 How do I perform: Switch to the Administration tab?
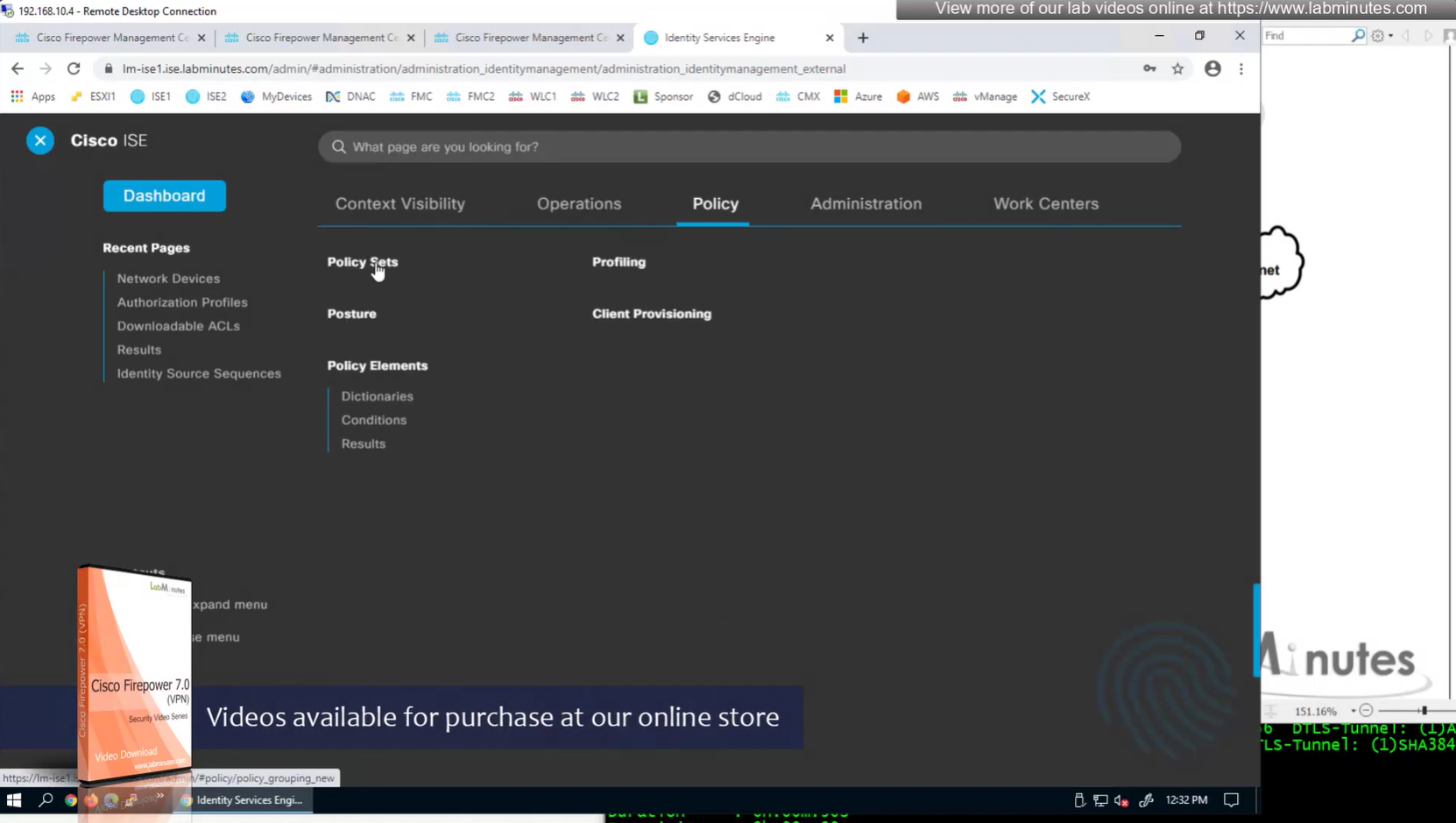tap(866, 203)
